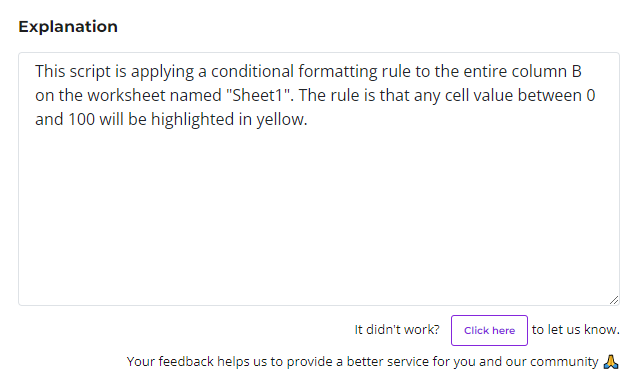The width and height of the screenshot is (638, 378).
Task: Click the folded hands emoji icon
Action: coord(611,361)
